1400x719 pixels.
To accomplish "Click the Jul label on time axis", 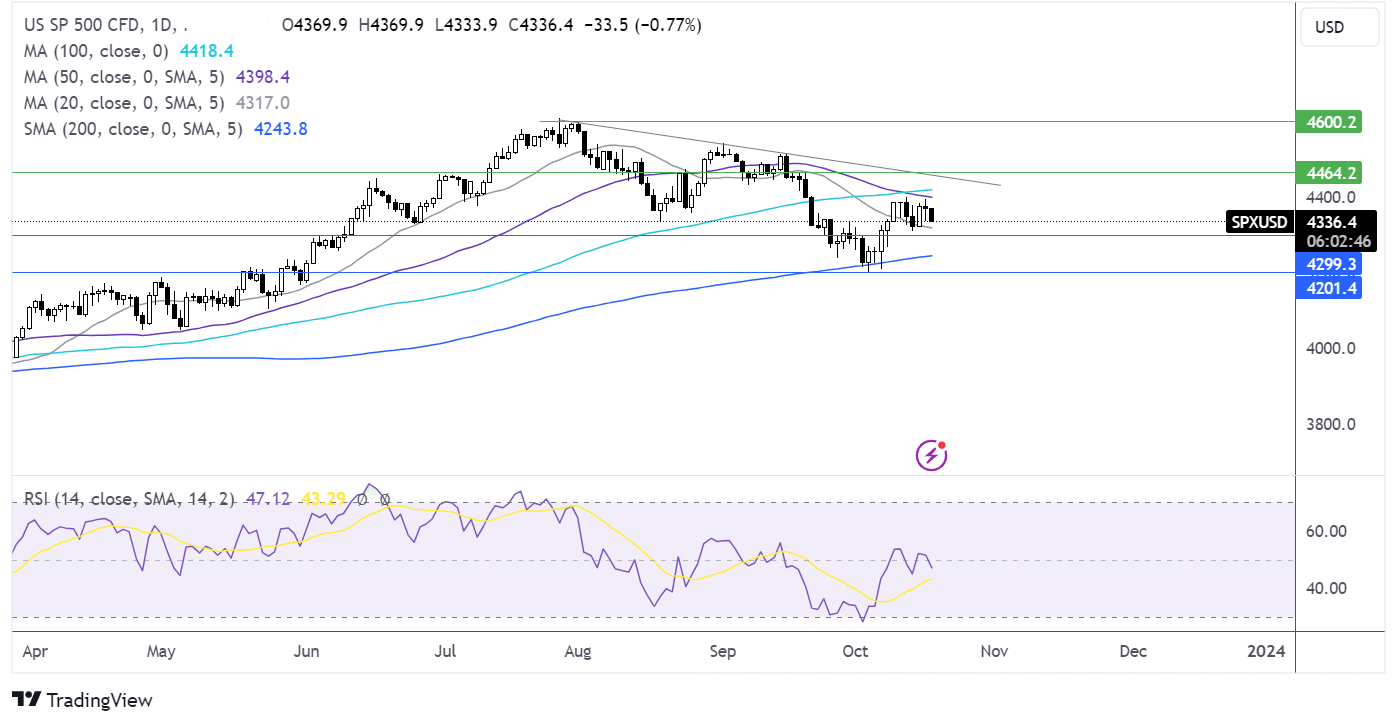I will click(447, 651).
